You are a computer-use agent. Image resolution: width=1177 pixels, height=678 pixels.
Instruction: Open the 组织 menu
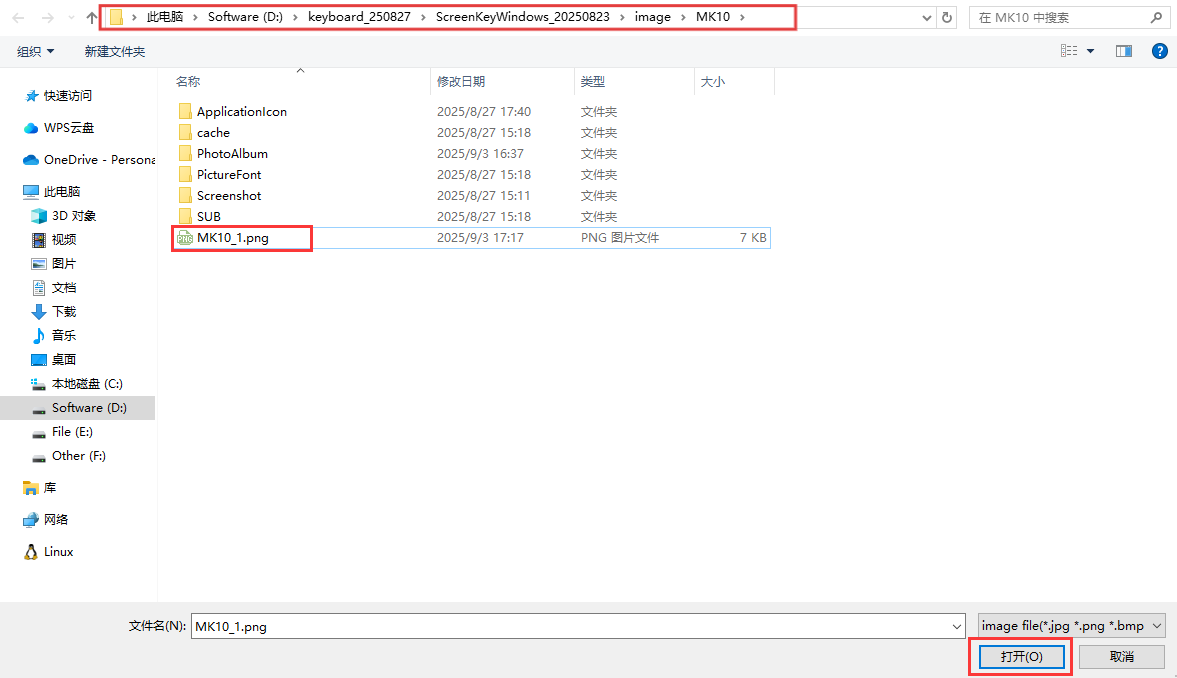[x=36, y=51]
